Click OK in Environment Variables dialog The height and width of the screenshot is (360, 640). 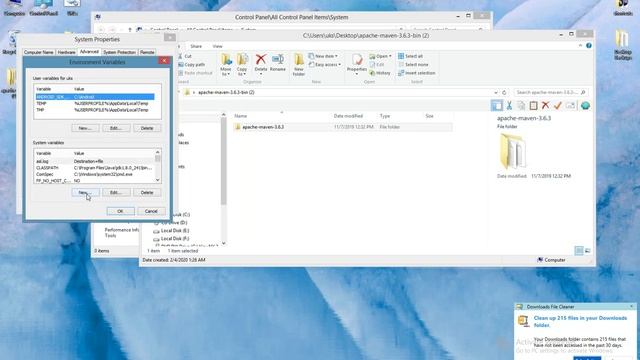coord(120,211)
